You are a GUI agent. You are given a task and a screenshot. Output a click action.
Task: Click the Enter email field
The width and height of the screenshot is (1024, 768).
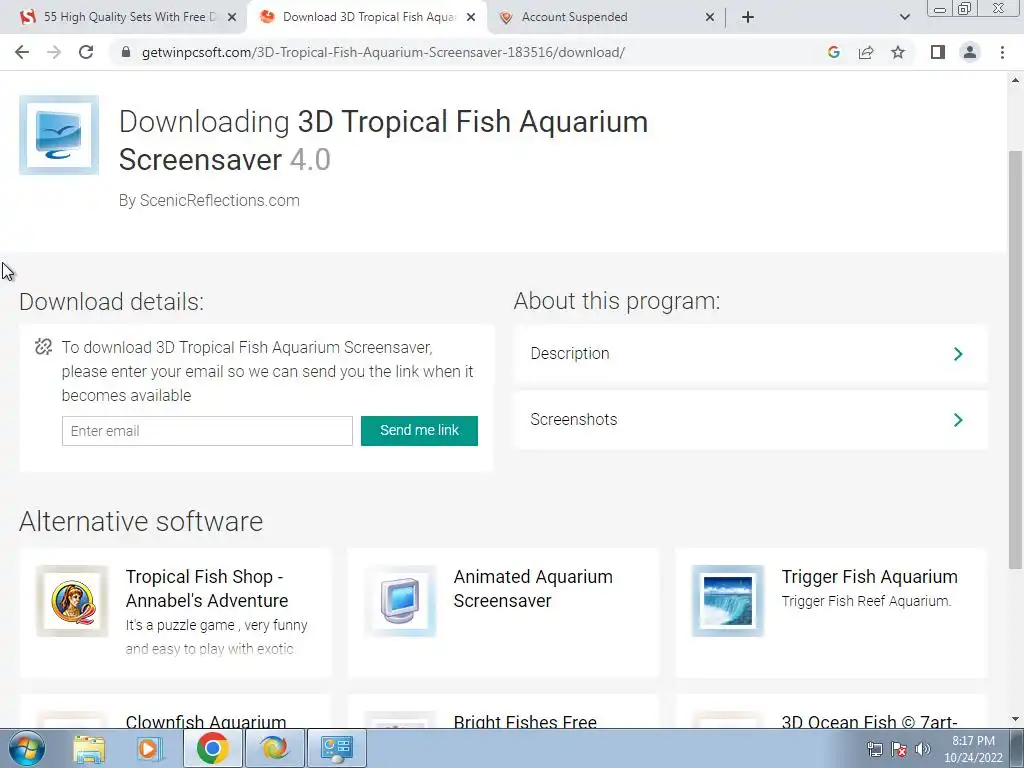[x=207, y=431]
